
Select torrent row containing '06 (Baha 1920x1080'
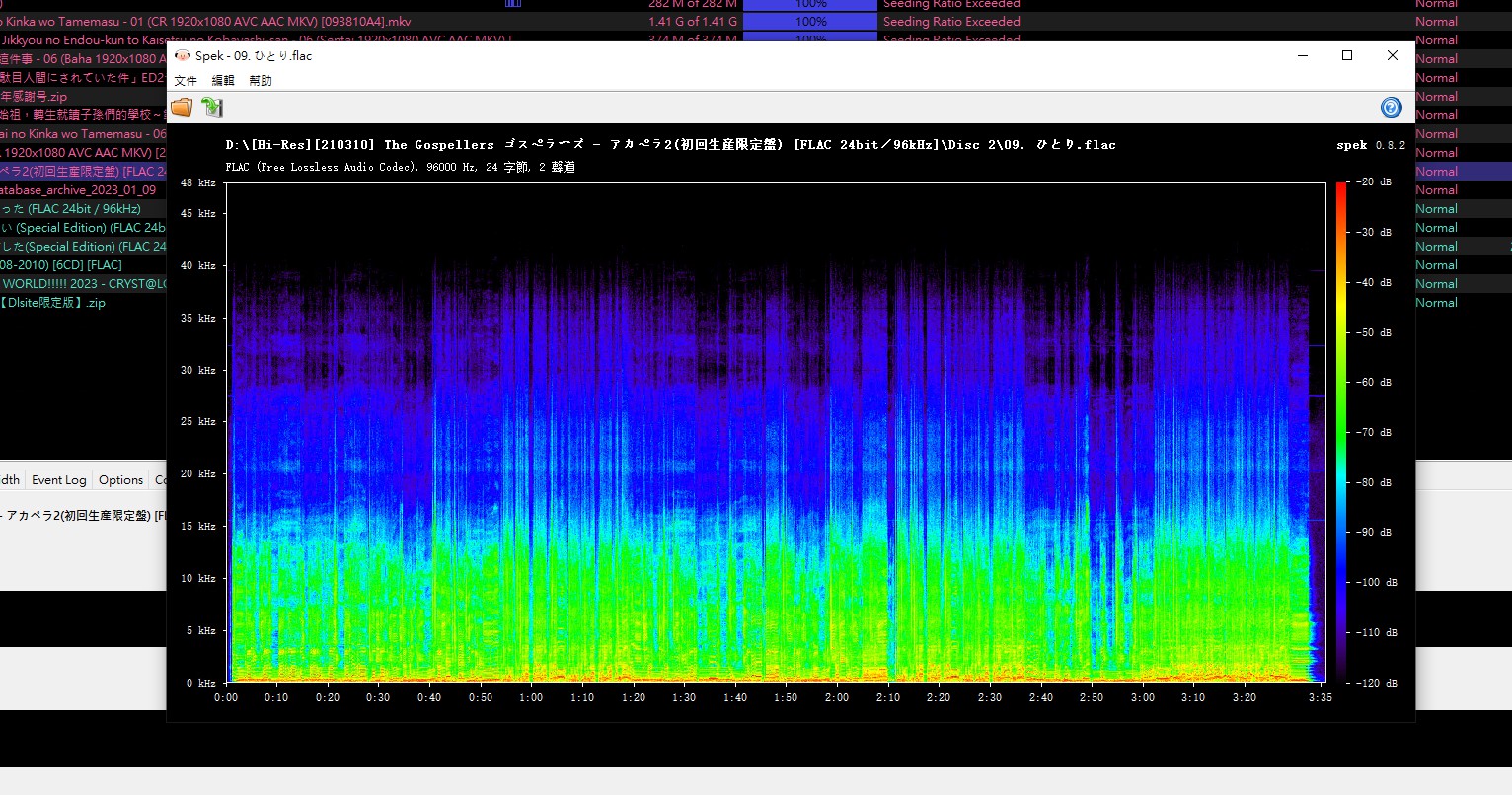coord(83,59)
